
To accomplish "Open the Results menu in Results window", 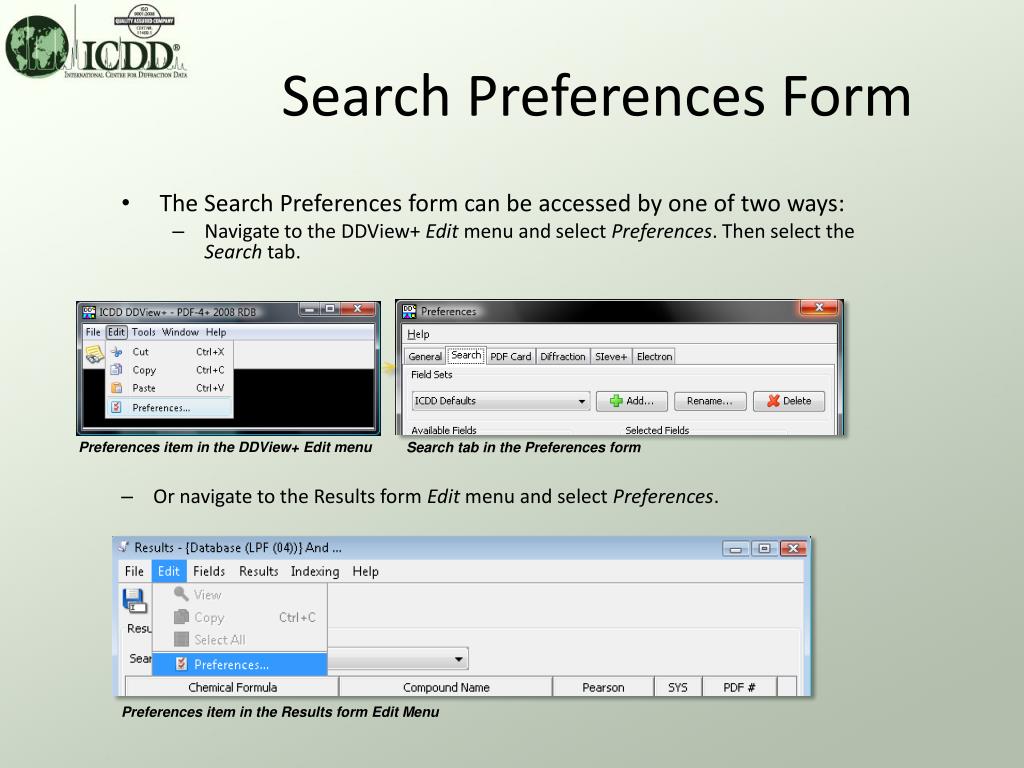I will [259, 571].
